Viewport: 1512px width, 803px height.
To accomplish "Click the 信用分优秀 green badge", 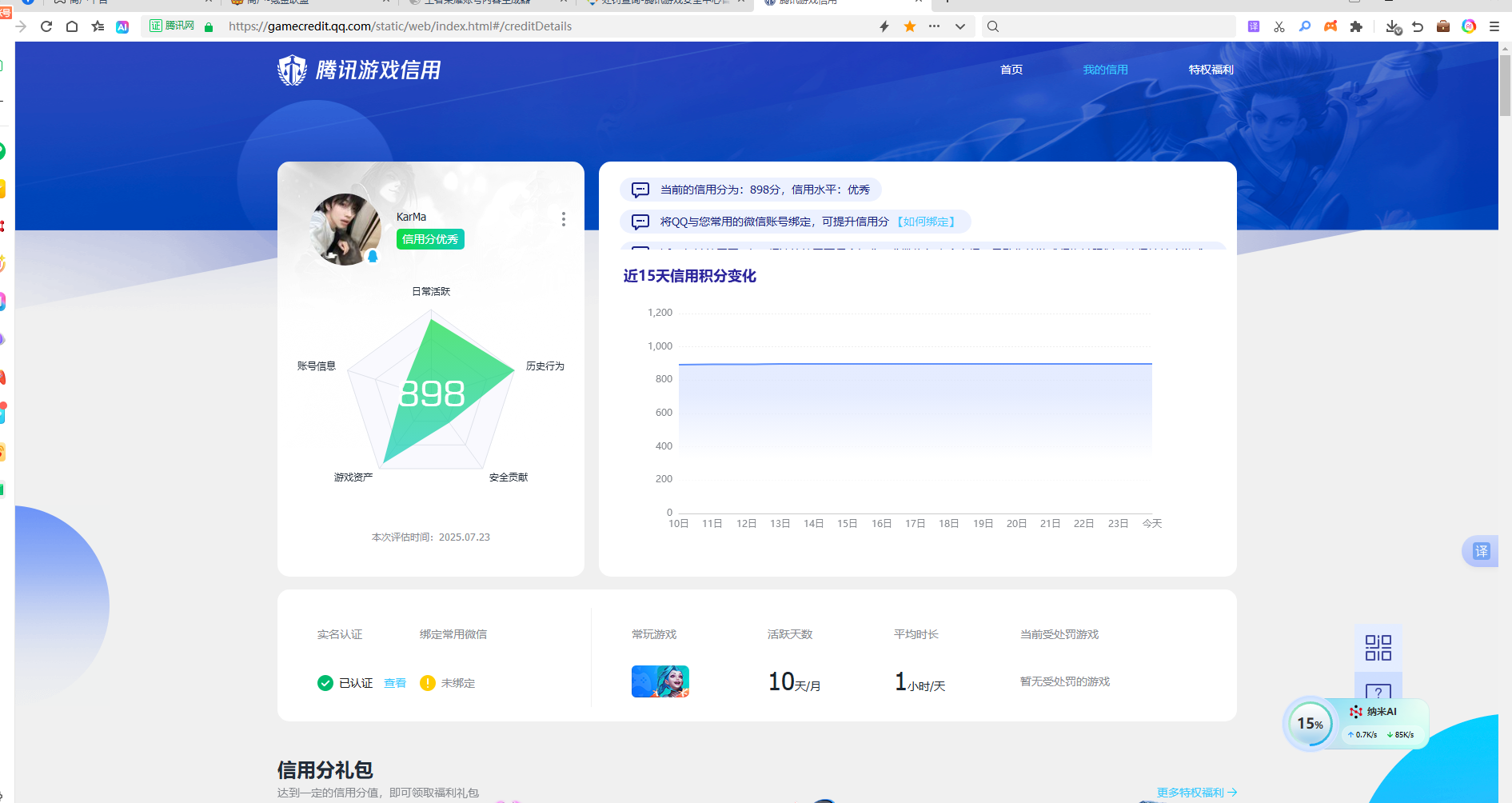I will [430, 239].
